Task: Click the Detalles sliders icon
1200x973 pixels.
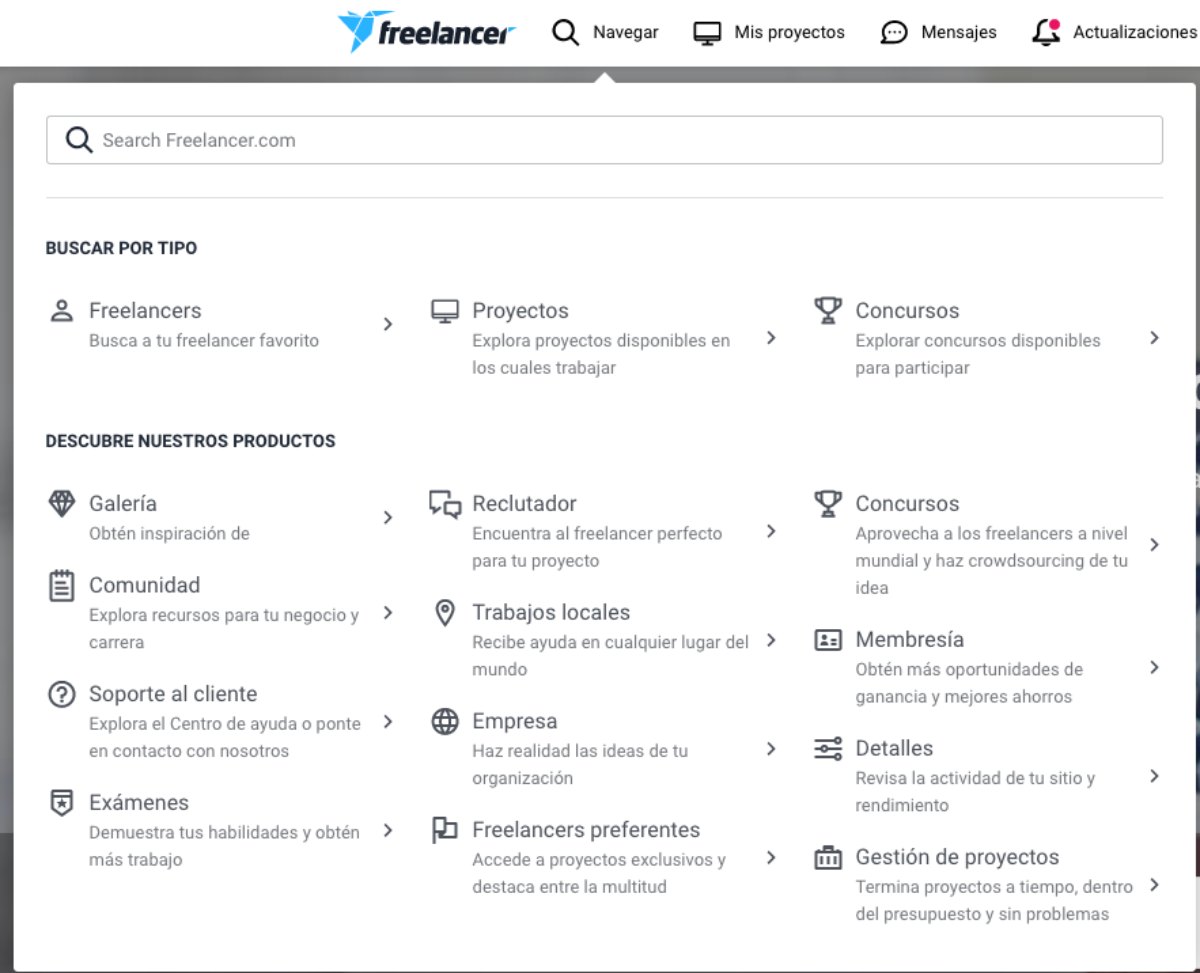Action: coord(828,749)
